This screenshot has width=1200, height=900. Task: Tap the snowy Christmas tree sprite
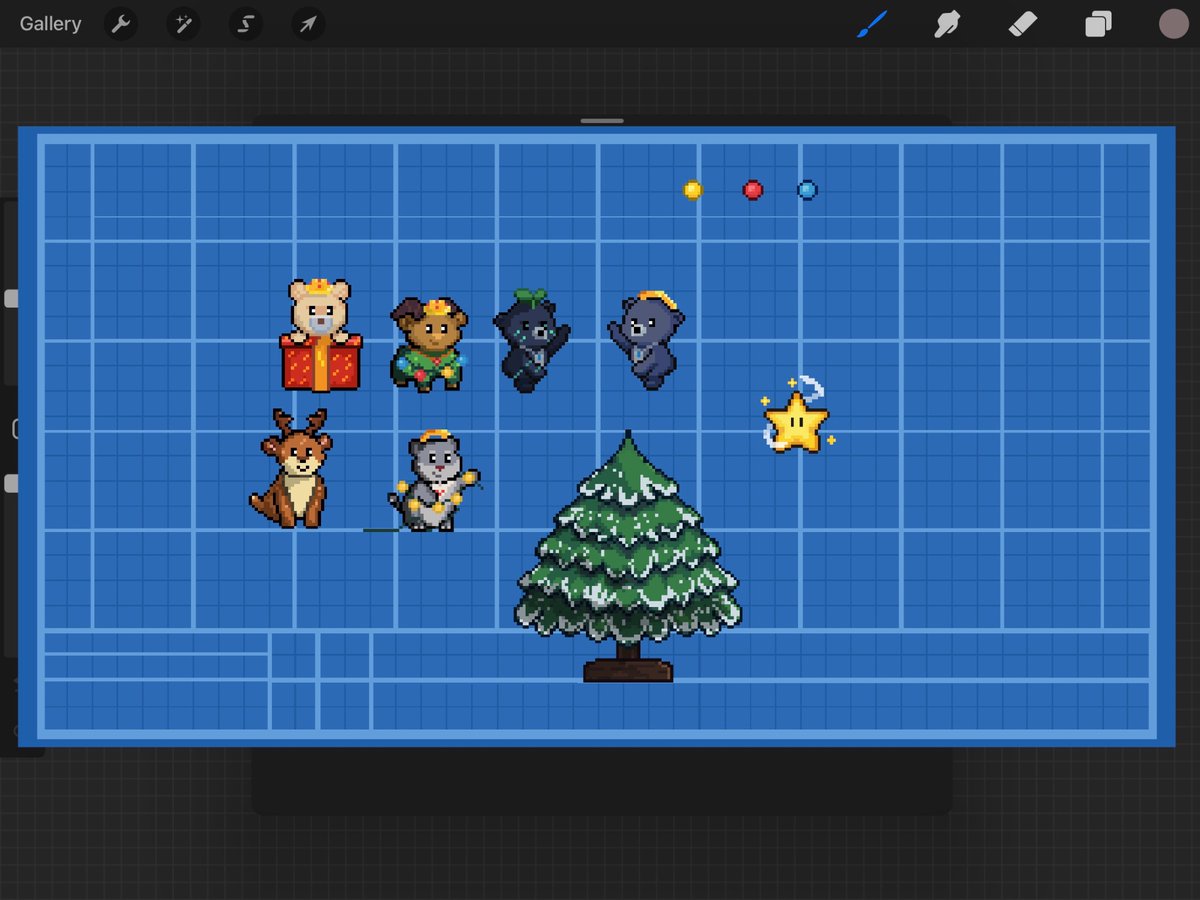point(628,556)
